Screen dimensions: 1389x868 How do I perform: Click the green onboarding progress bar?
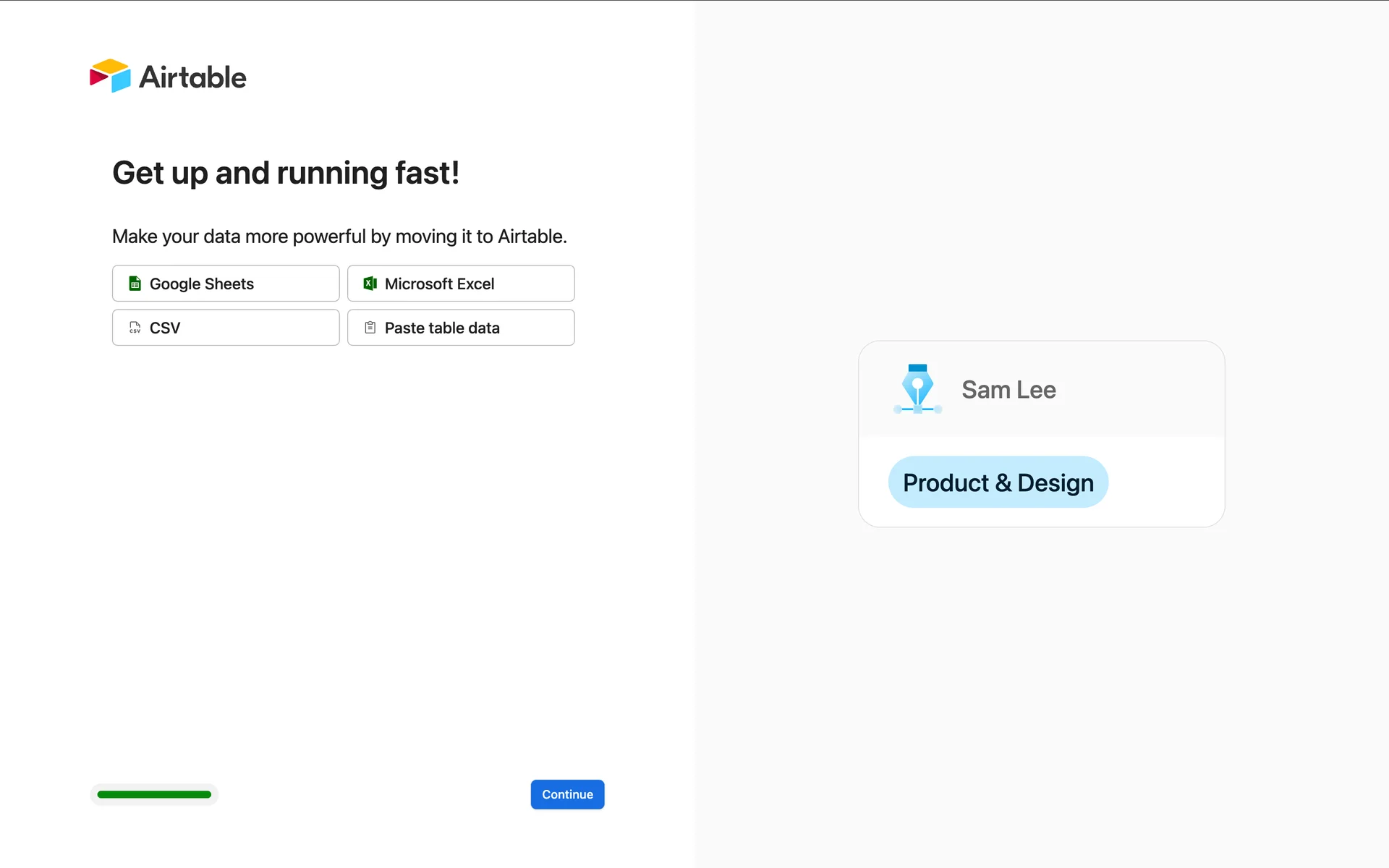[154, 794]
